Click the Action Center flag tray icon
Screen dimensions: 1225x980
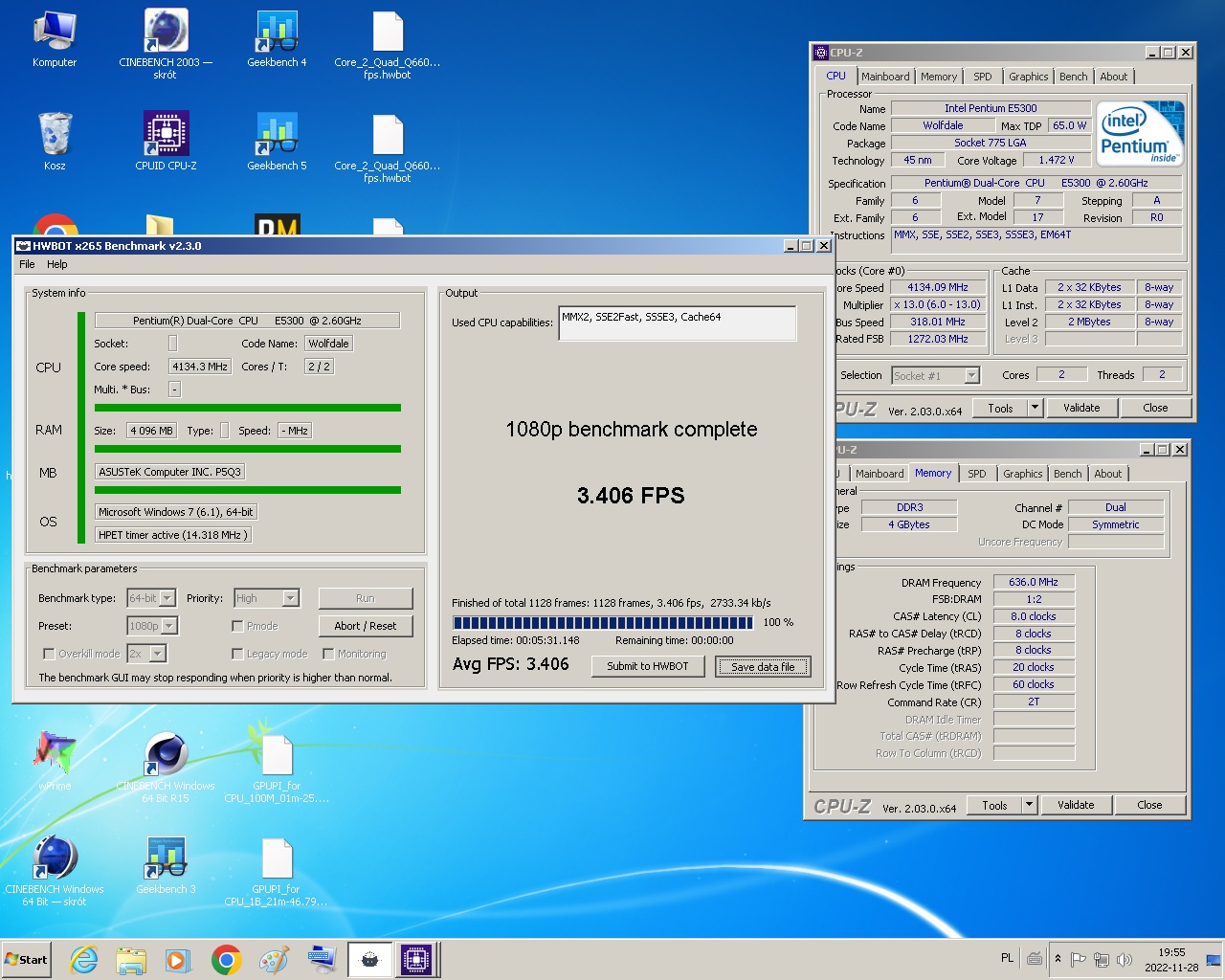point(1078,959)
